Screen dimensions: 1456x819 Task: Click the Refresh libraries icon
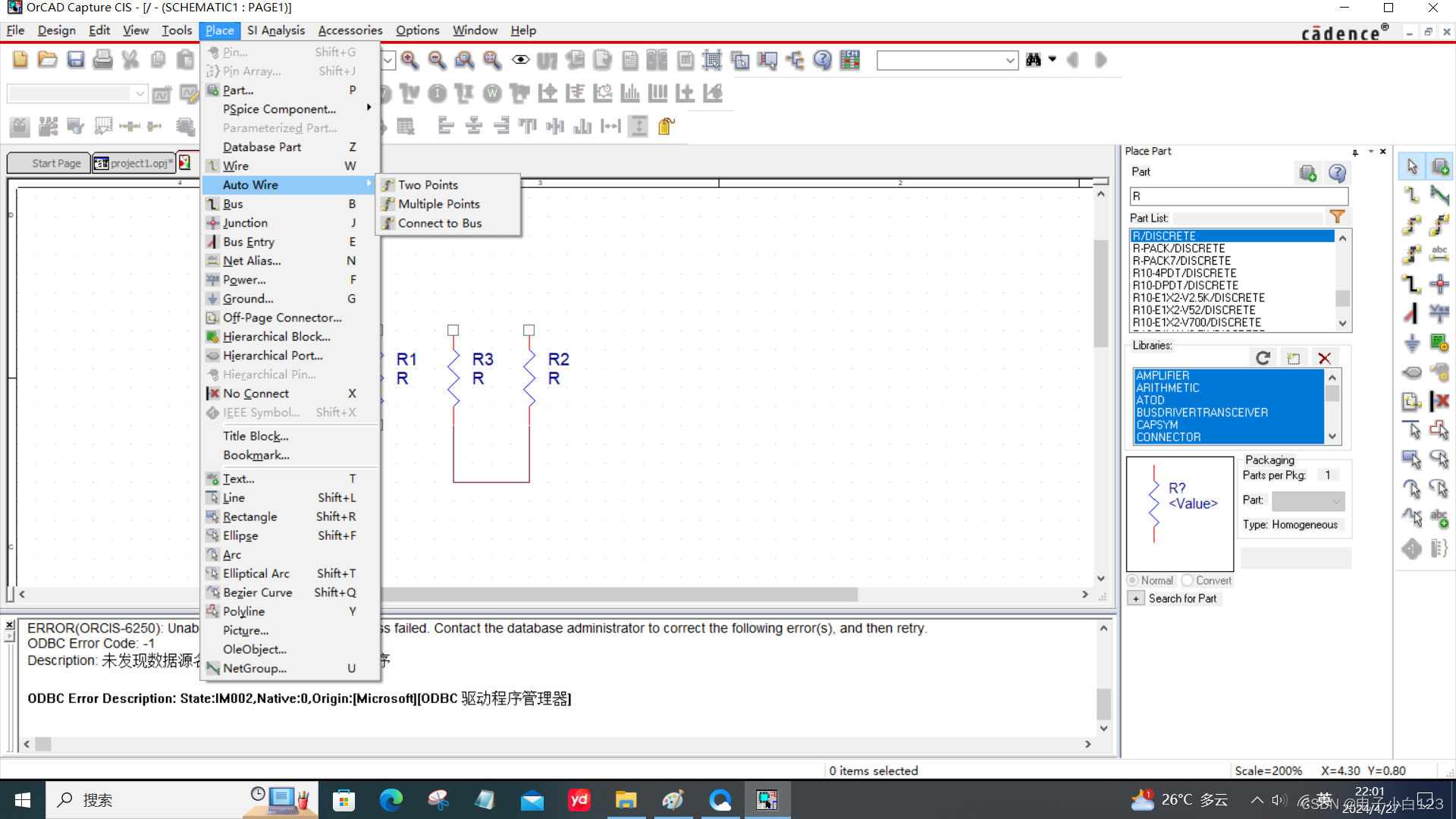[x=1263, y=358]
